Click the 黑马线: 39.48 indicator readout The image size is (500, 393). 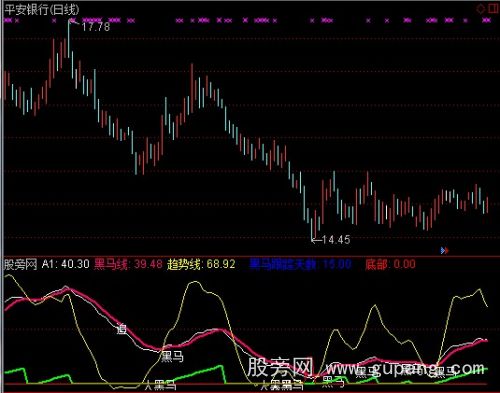click(128, 264)
